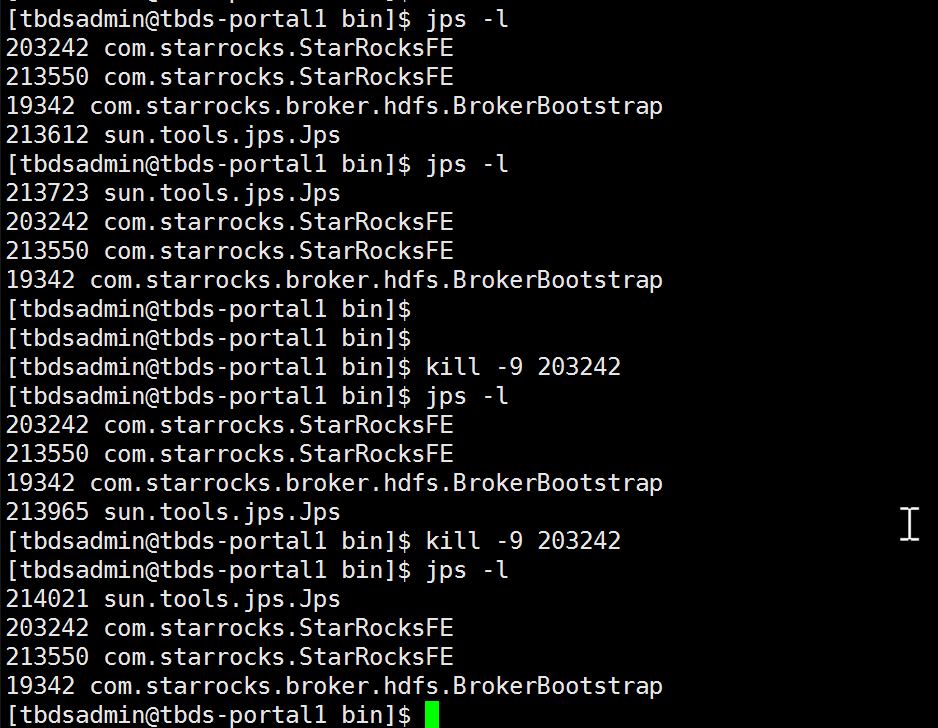Click the first 'kill -9 203242' command
Viewport: 938px width, 728px height.
coord(523,367)
